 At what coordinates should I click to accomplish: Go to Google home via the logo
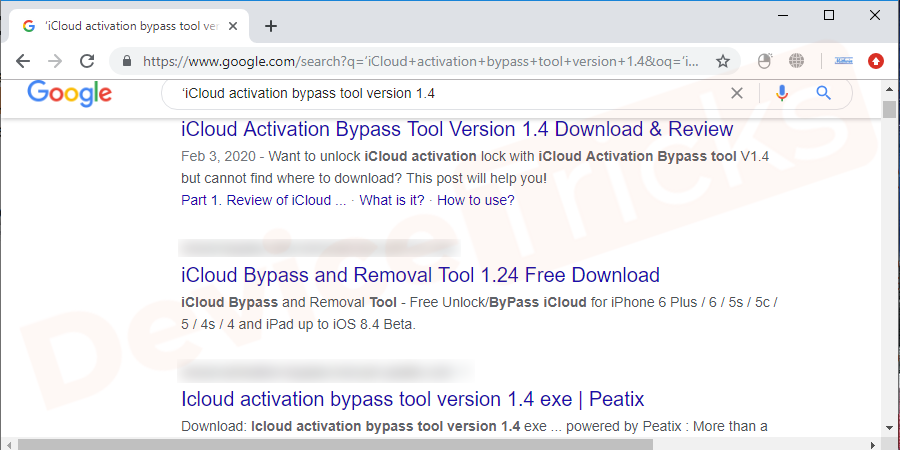[69, 93]
